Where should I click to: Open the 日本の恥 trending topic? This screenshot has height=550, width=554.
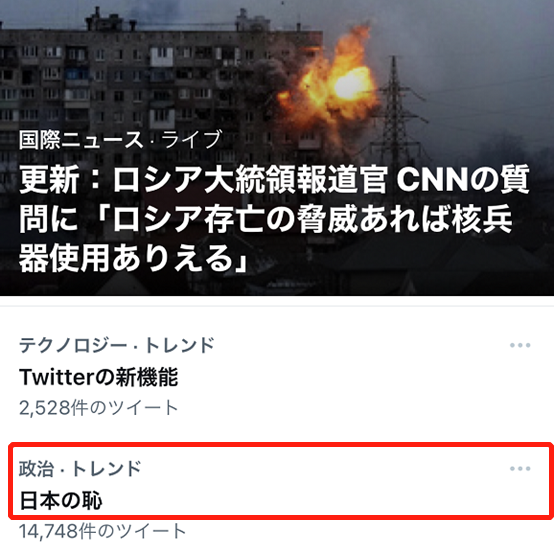point(61,501)
